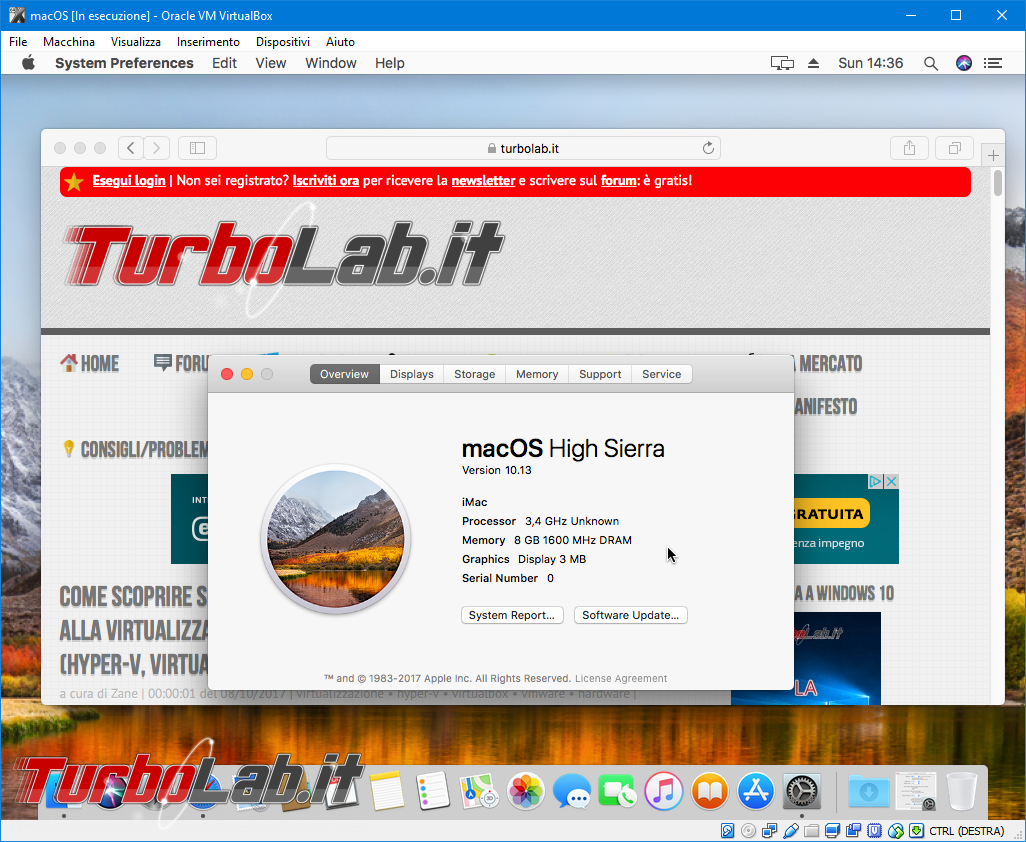Switch to the Displays tab
This screenshot has width=1026, height=842.
(x=412, y=374)
